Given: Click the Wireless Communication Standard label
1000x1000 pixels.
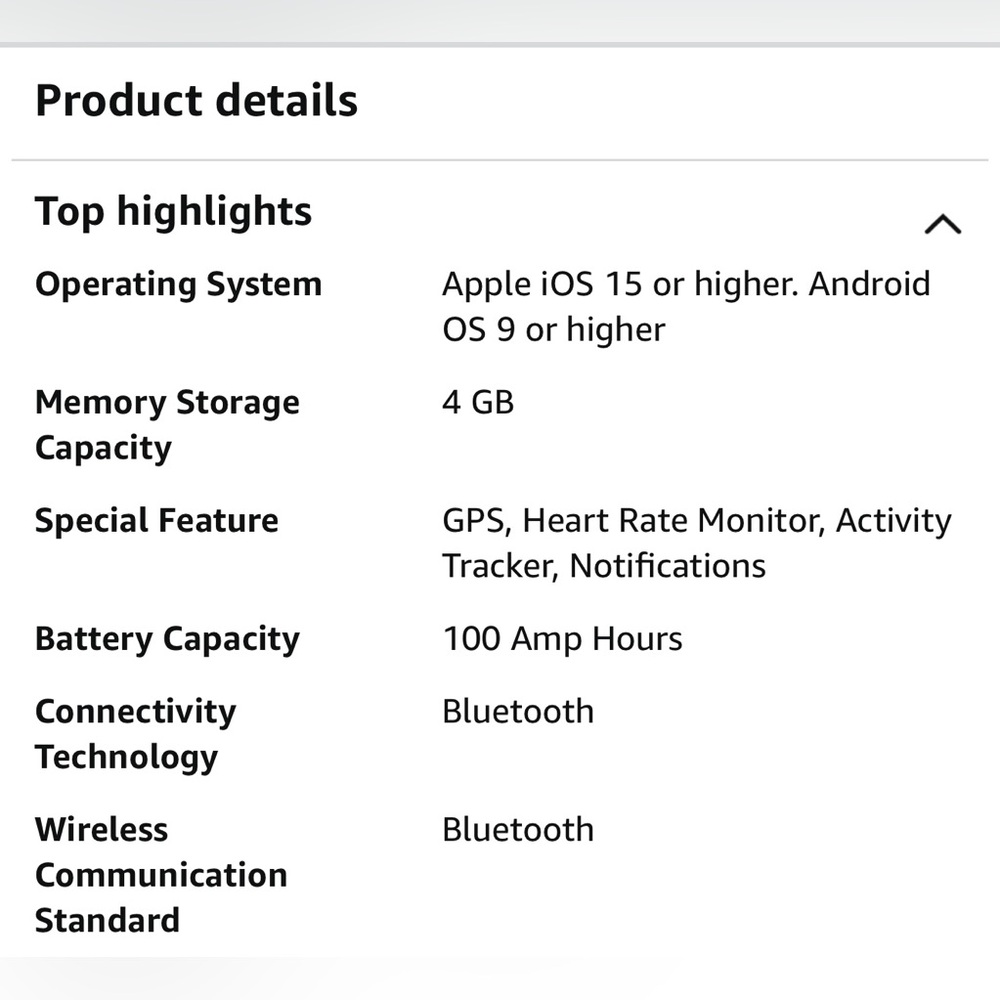Looking at the screenshot, I should 160,874.
